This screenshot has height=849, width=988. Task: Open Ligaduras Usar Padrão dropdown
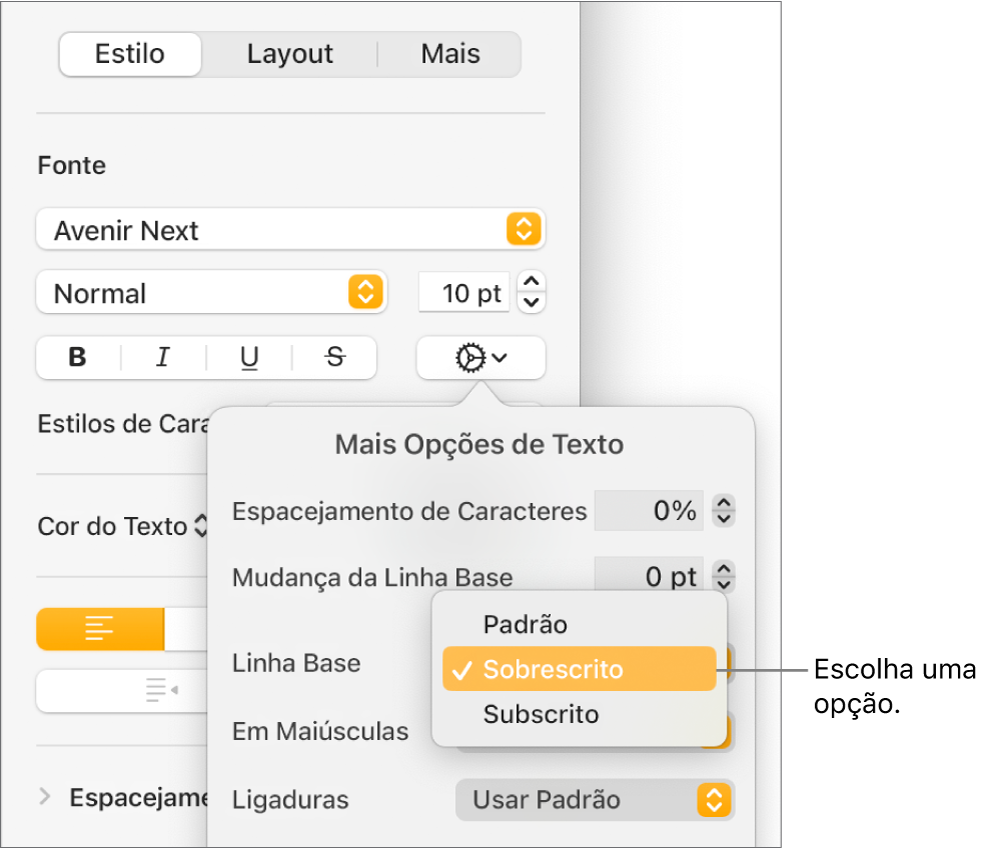pos(595,800)
